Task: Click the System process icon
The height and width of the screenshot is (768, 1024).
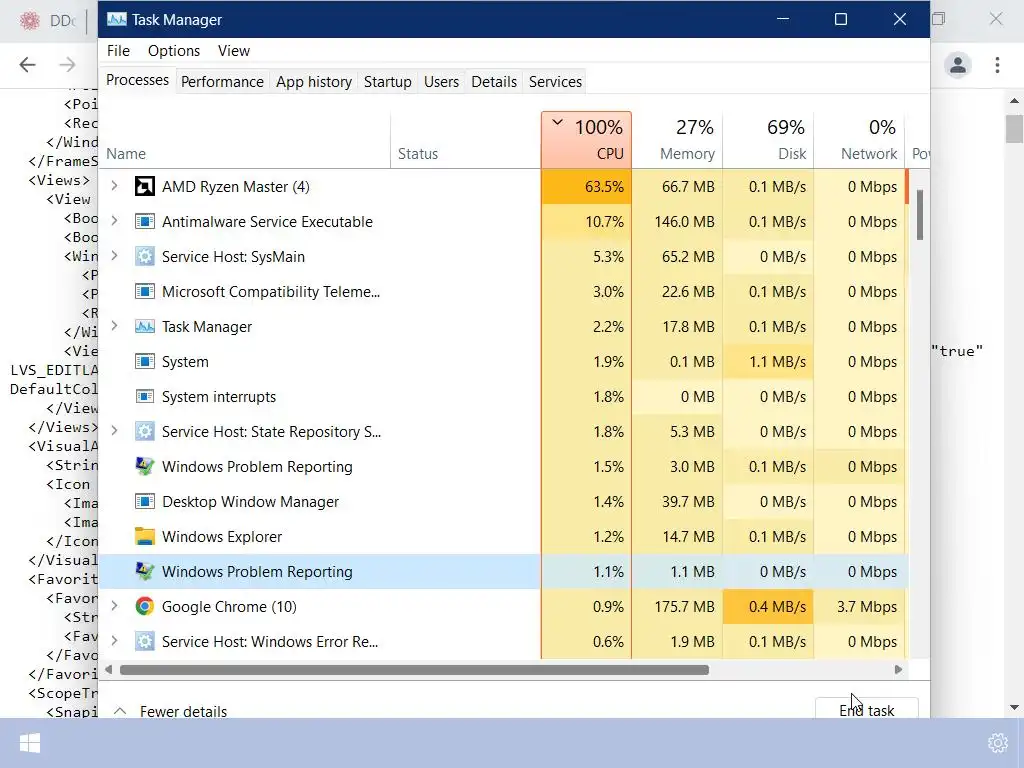Action: coord(144,362)
